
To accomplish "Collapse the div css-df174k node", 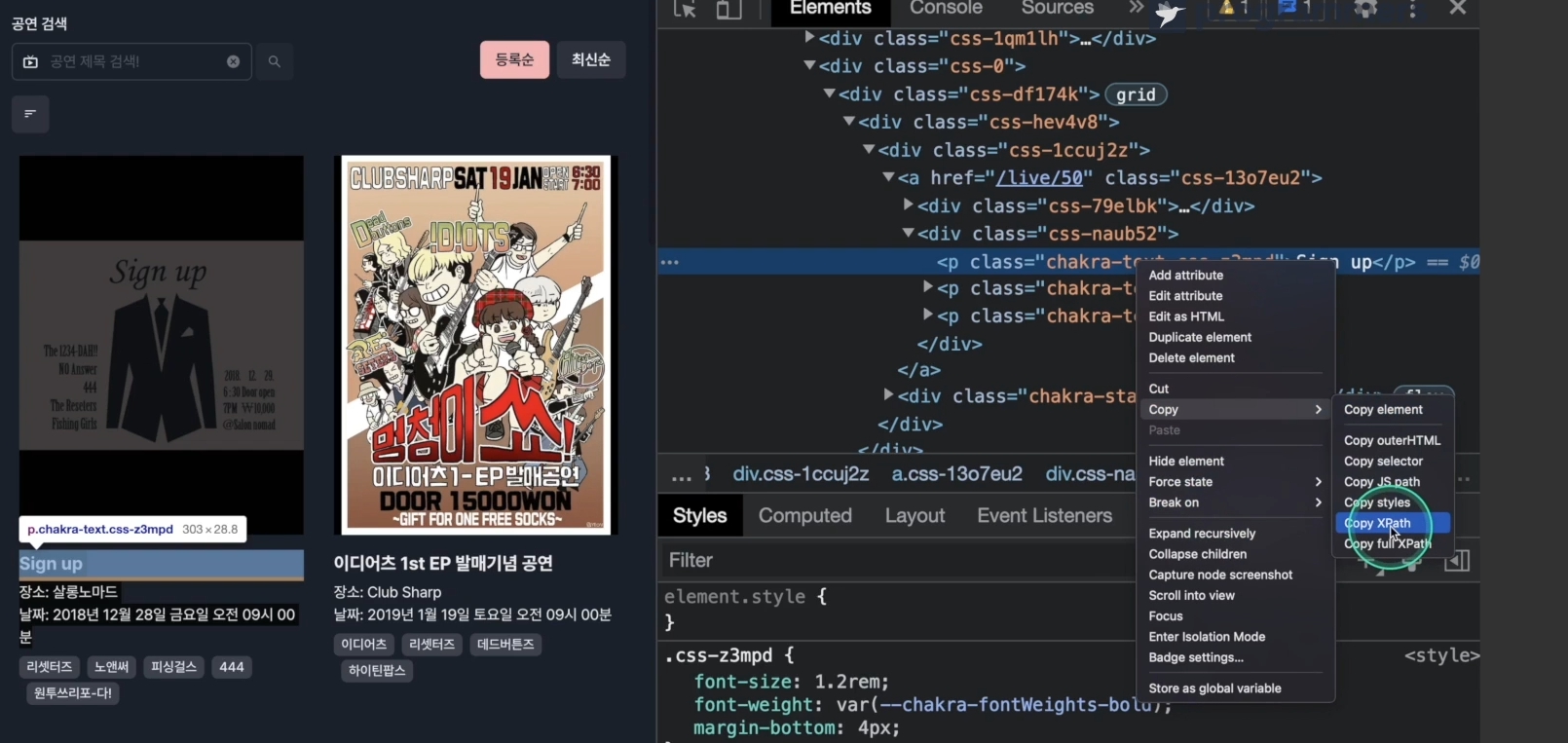I will (x=829, y=93).
